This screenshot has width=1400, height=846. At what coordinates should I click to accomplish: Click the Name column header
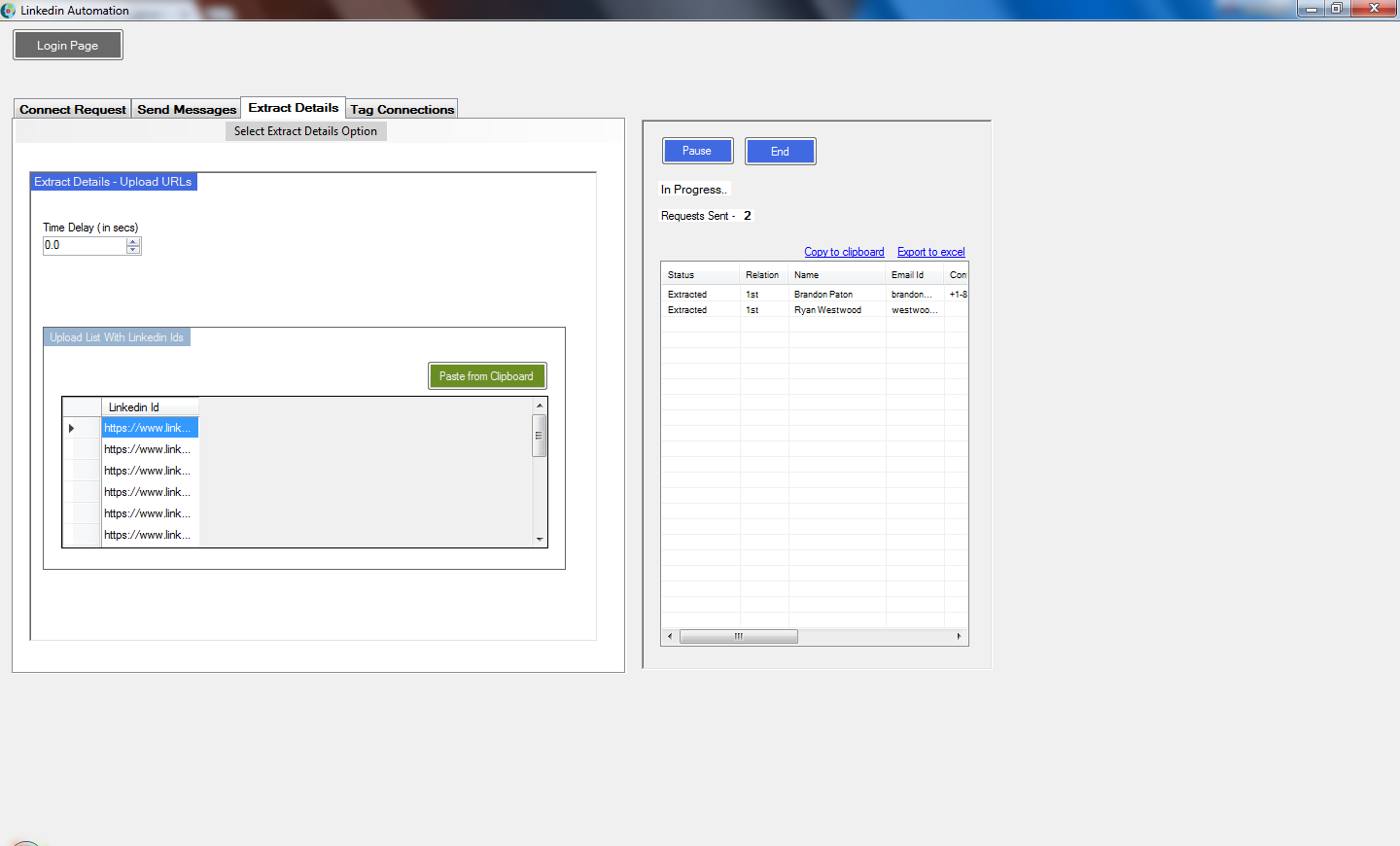pyautogui.click(x=837, y=275)
